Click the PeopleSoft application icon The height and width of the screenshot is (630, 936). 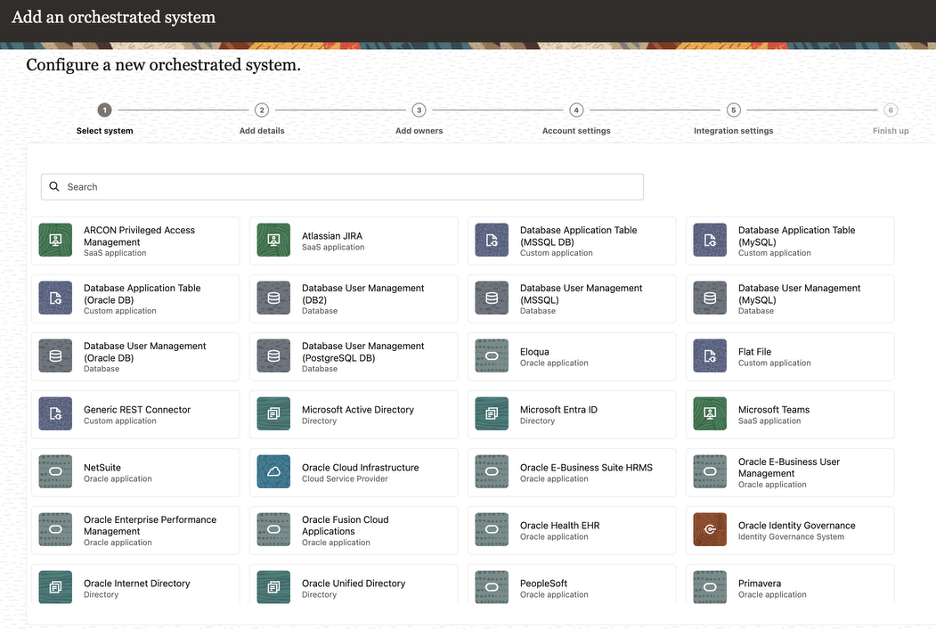click(491, 588)
